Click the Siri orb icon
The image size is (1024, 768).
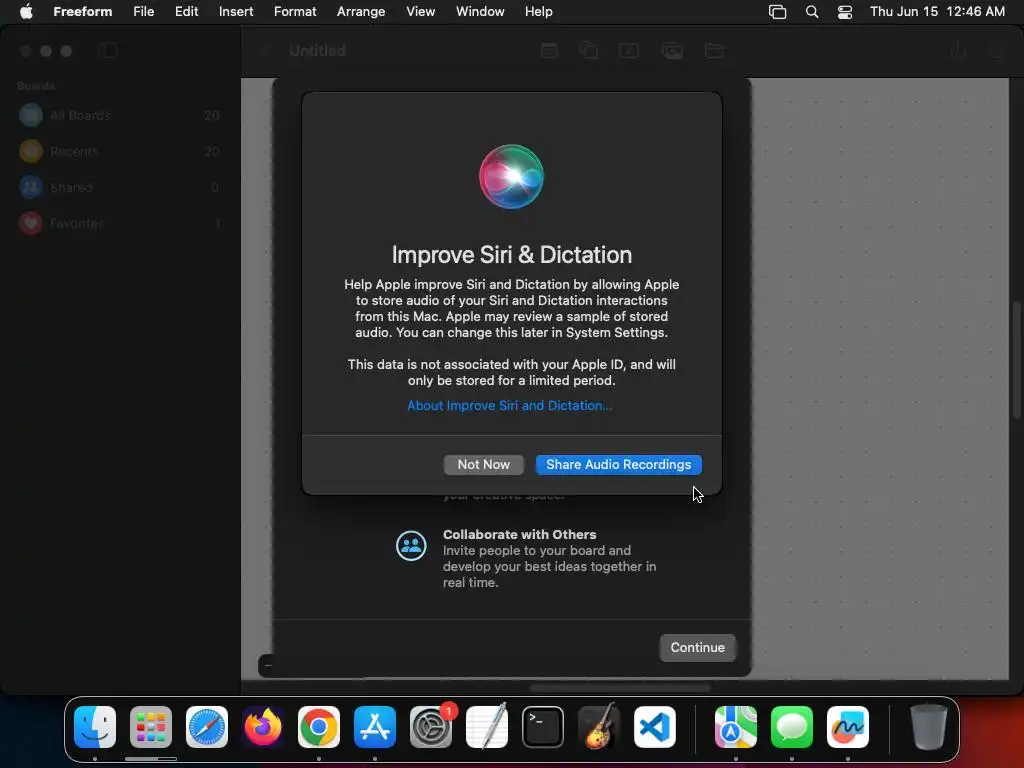point(511,176)
